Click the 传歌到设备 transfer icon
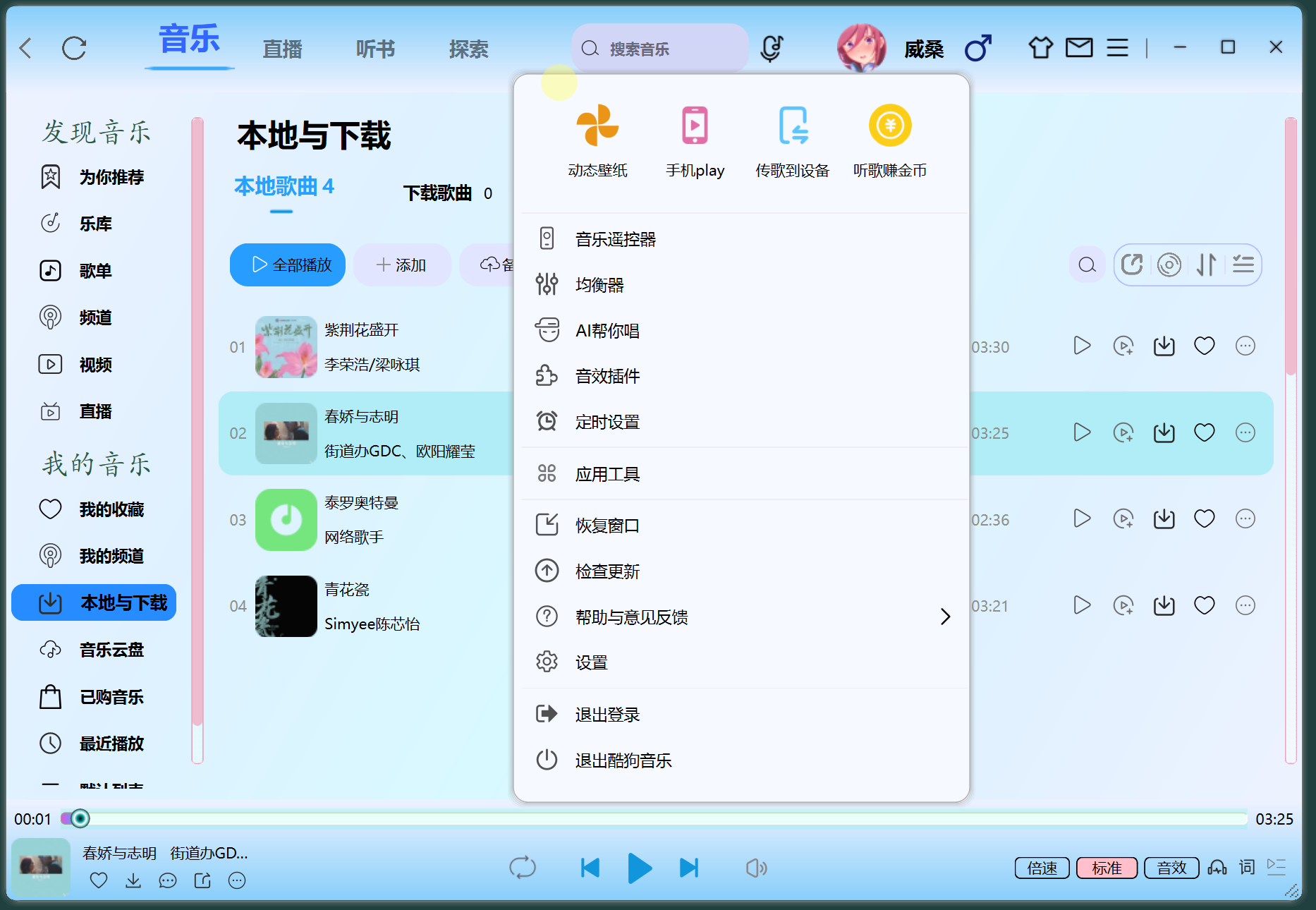The width and height of the screenshot is (1316, 910). [x=793, y=126]
